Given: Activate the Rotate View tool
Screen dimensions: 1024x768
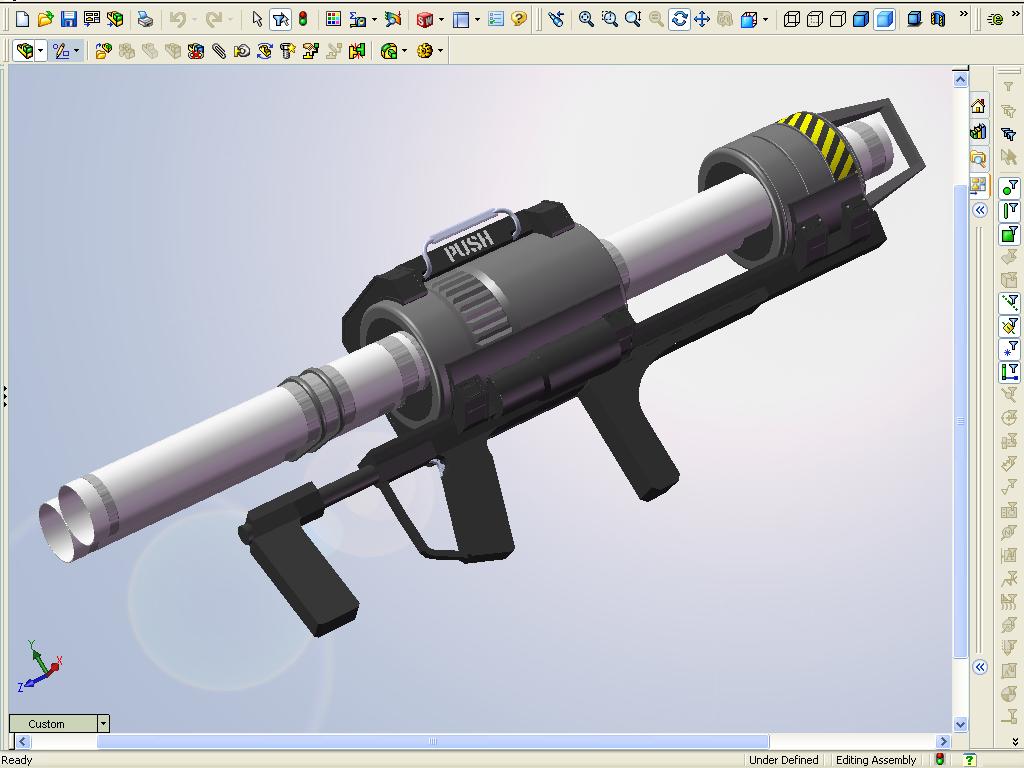Looking at the screenshot, I should pyautogui.click(x=679, y=19).
